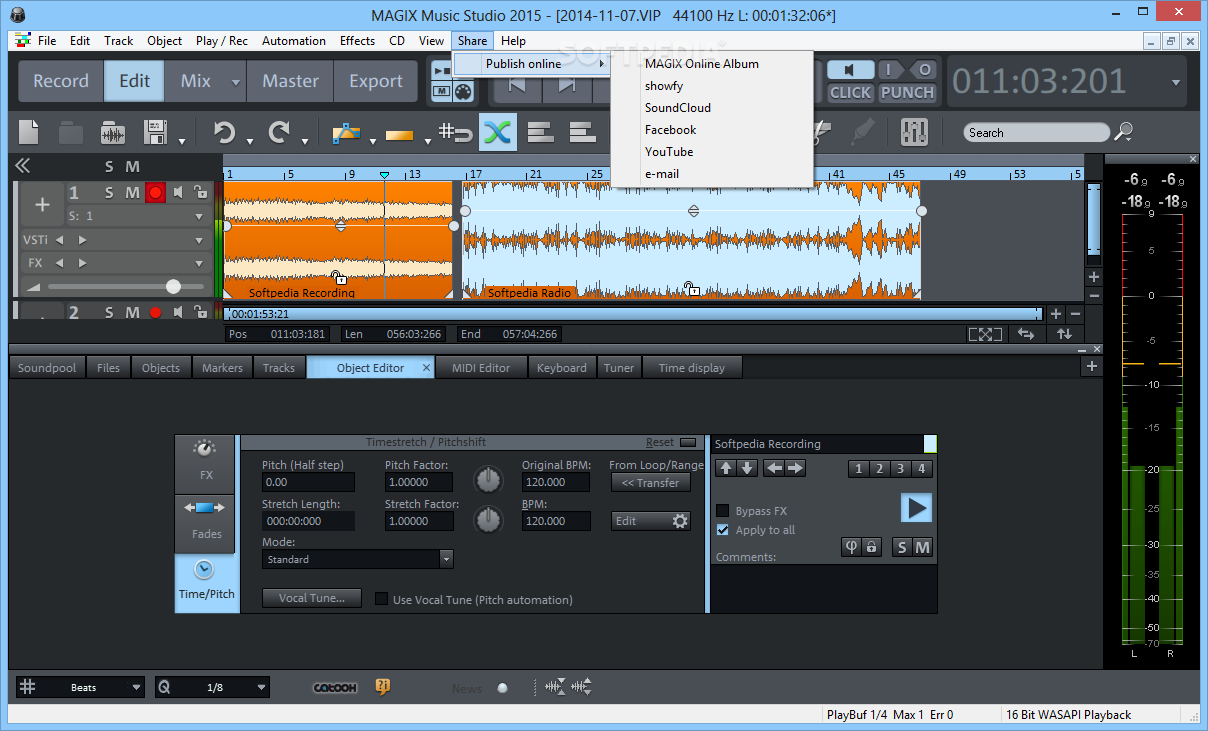Viewport: 1208px width, 731px height.
Task: Open the Beats grid dropdown
Action: coord(81,687)
